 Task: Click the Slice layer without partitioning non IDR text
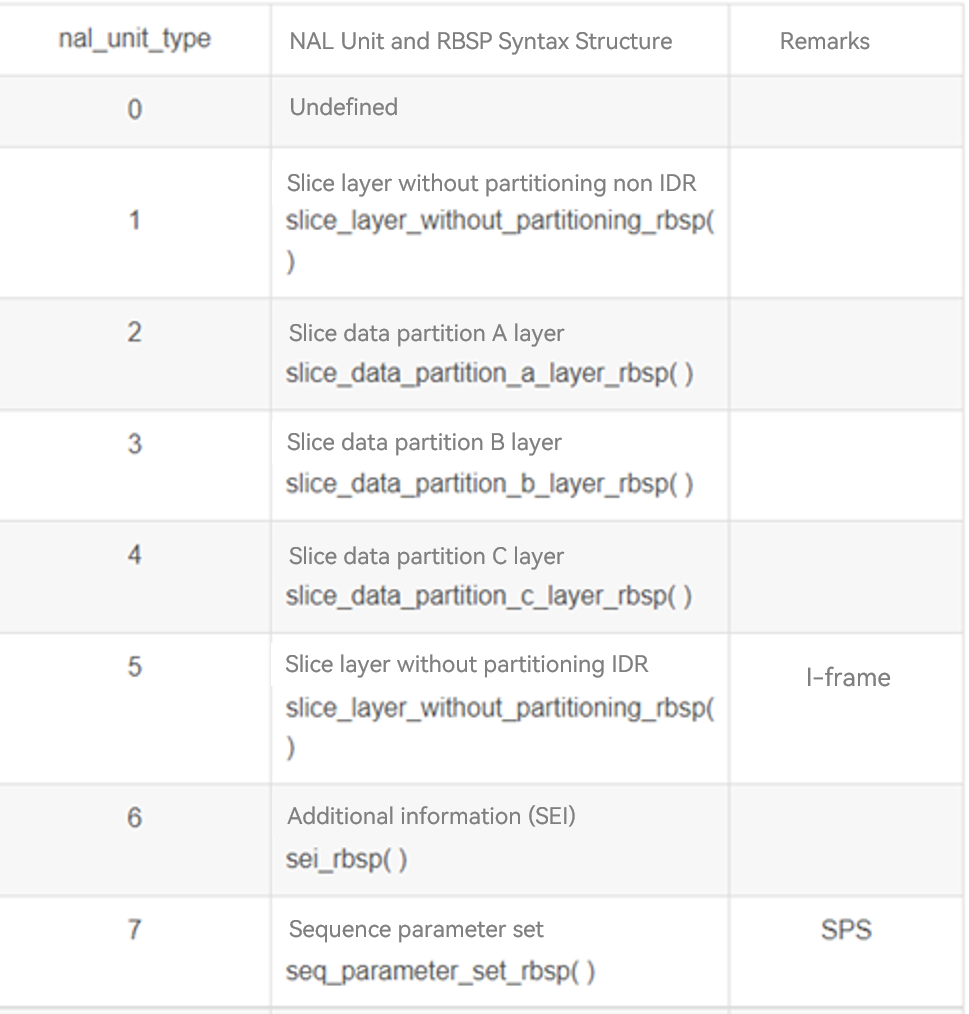[491, 183]
